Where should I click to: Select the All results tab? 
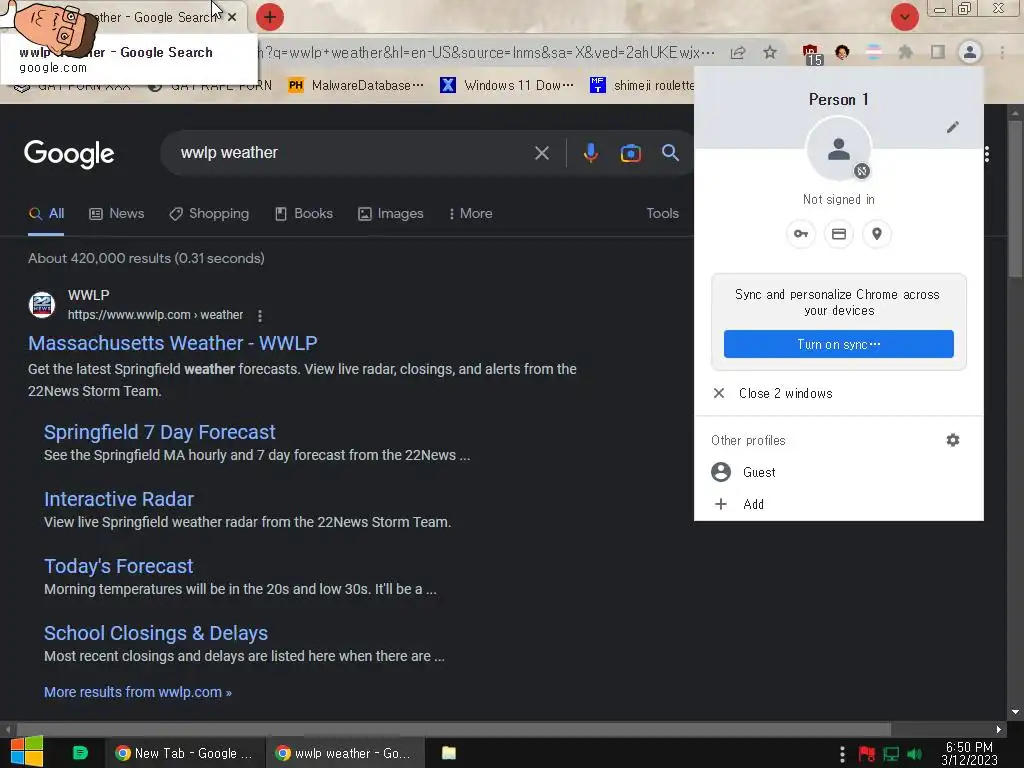pos(46,214)
